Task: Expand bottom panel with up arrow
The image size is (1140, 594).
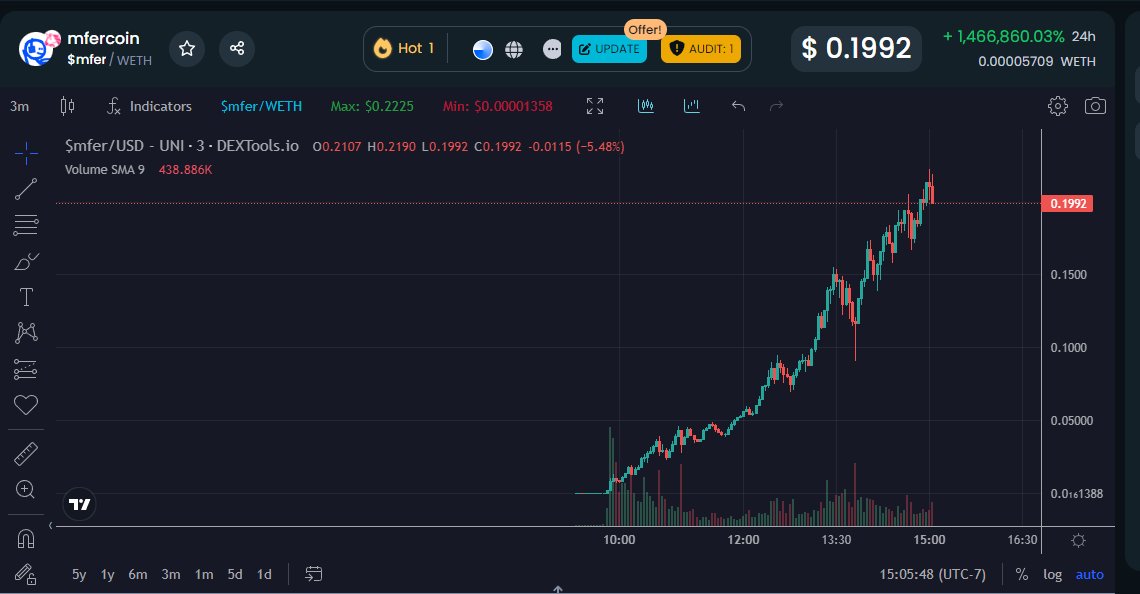Action: click(558, 589)
